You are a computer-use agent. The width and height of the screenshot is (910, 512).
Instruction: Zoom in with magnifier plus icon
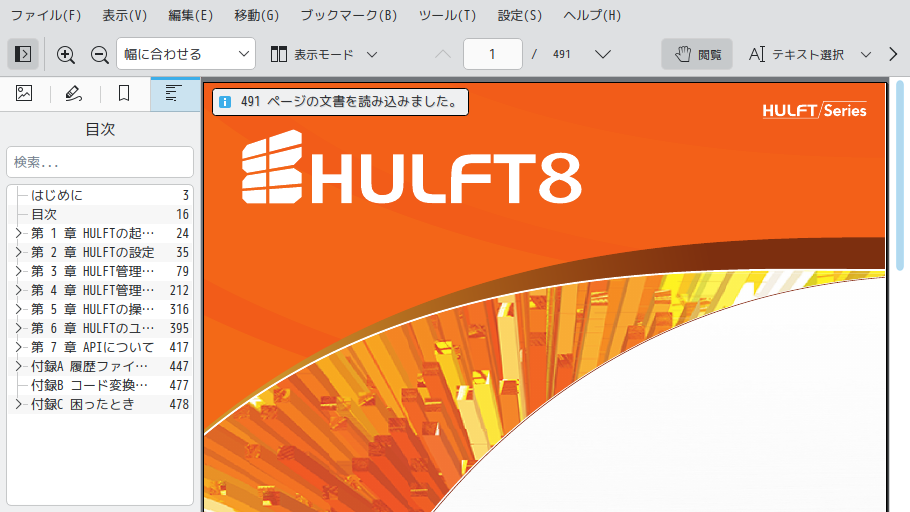pos(66,55)
